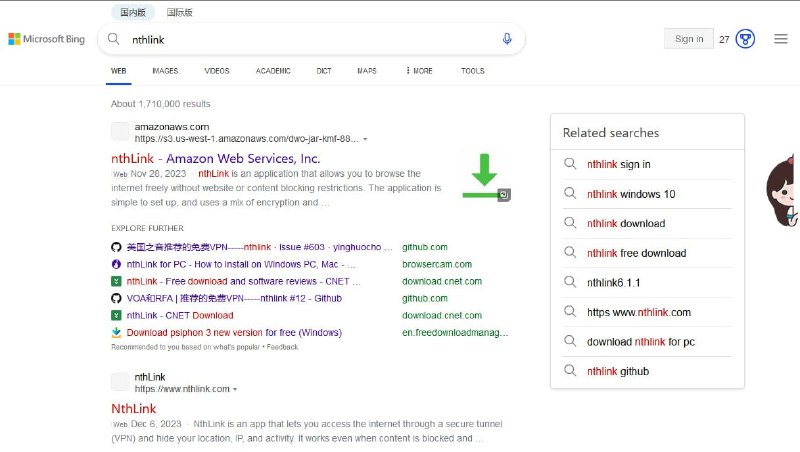This screenshot has width=800, height=452.
Task: Open nthLink for PC How to Install link
Action: click(x=241, y=264)
